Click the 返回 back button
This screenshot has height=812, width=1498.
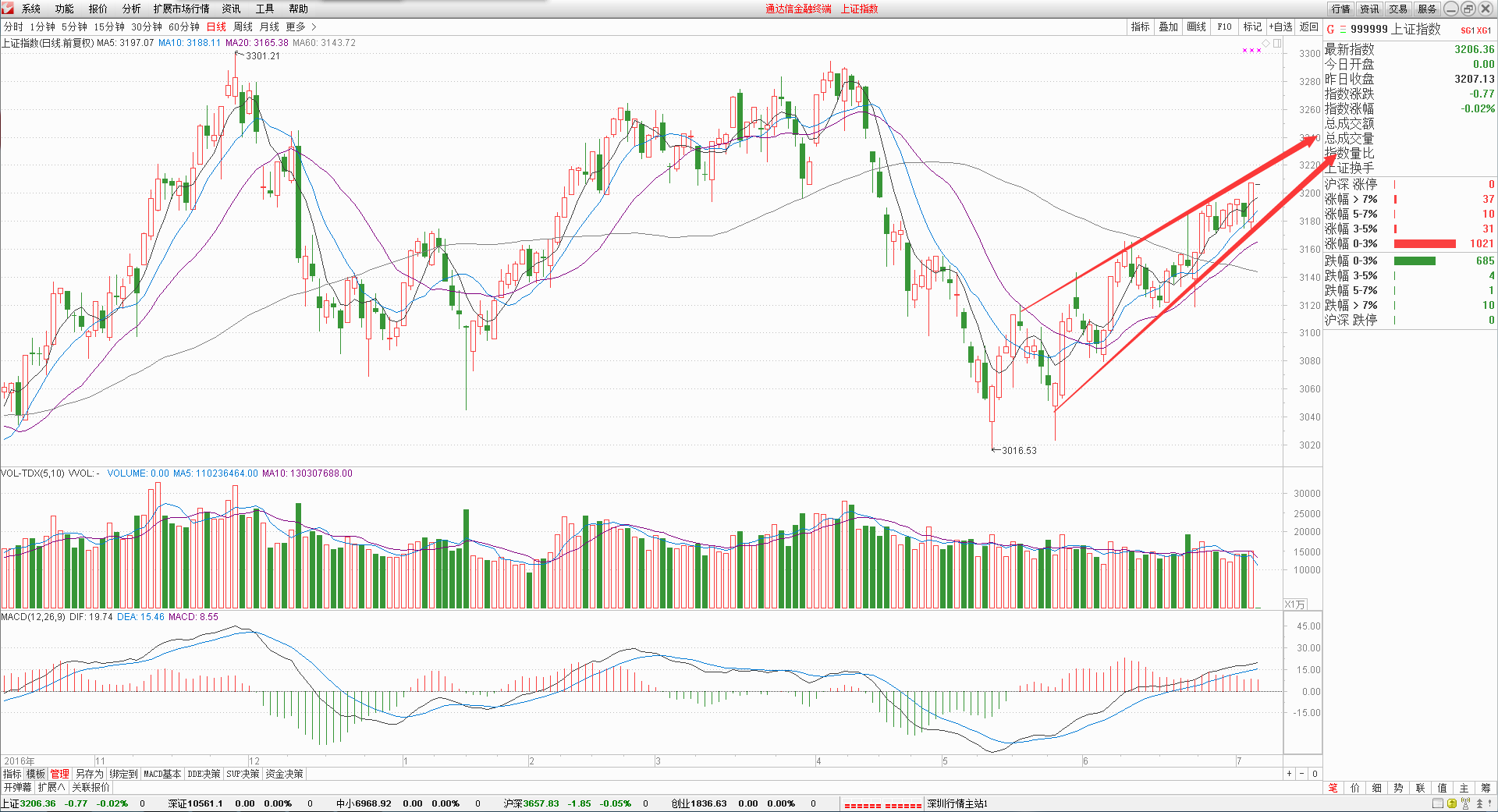click(x=1309, y=27)
